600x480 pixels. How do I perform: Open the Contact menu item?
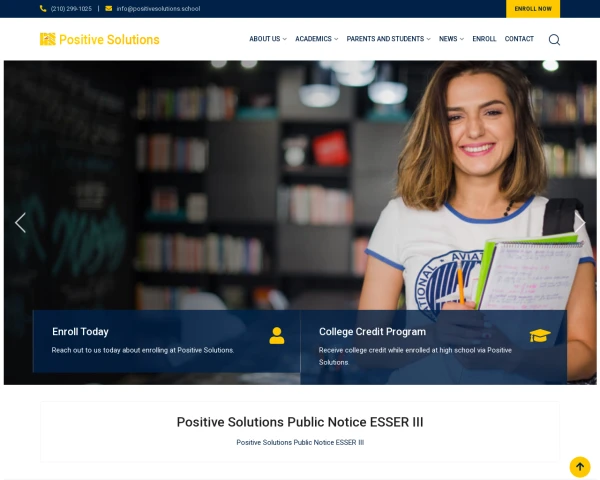(519, 39)
